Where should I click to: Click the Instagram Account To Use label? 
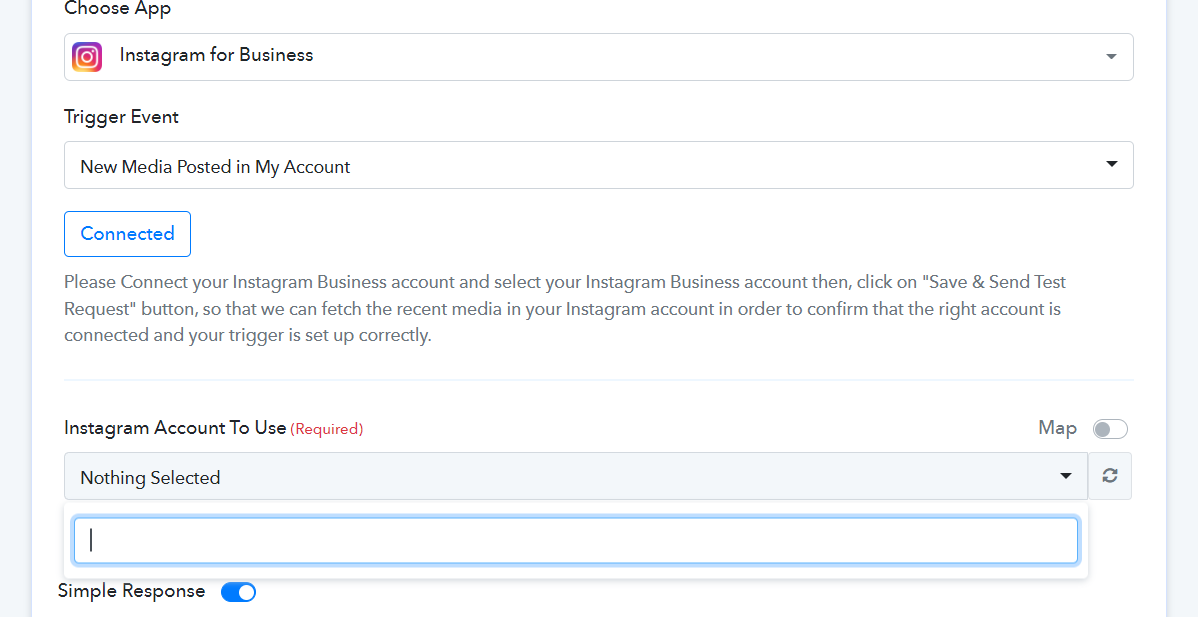175,428
